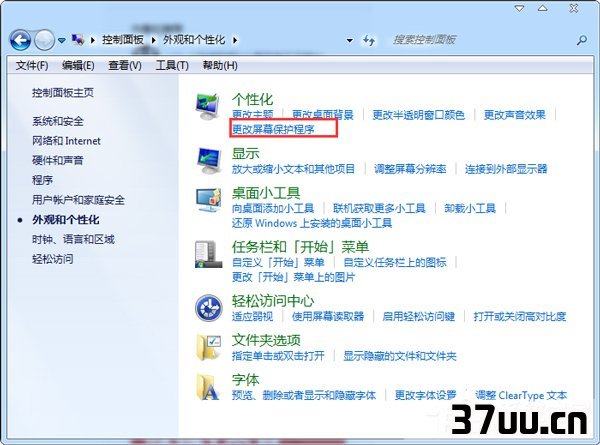Click the refresh button beside address bar
The image size is (600, 445).
(x=369, y=40)
